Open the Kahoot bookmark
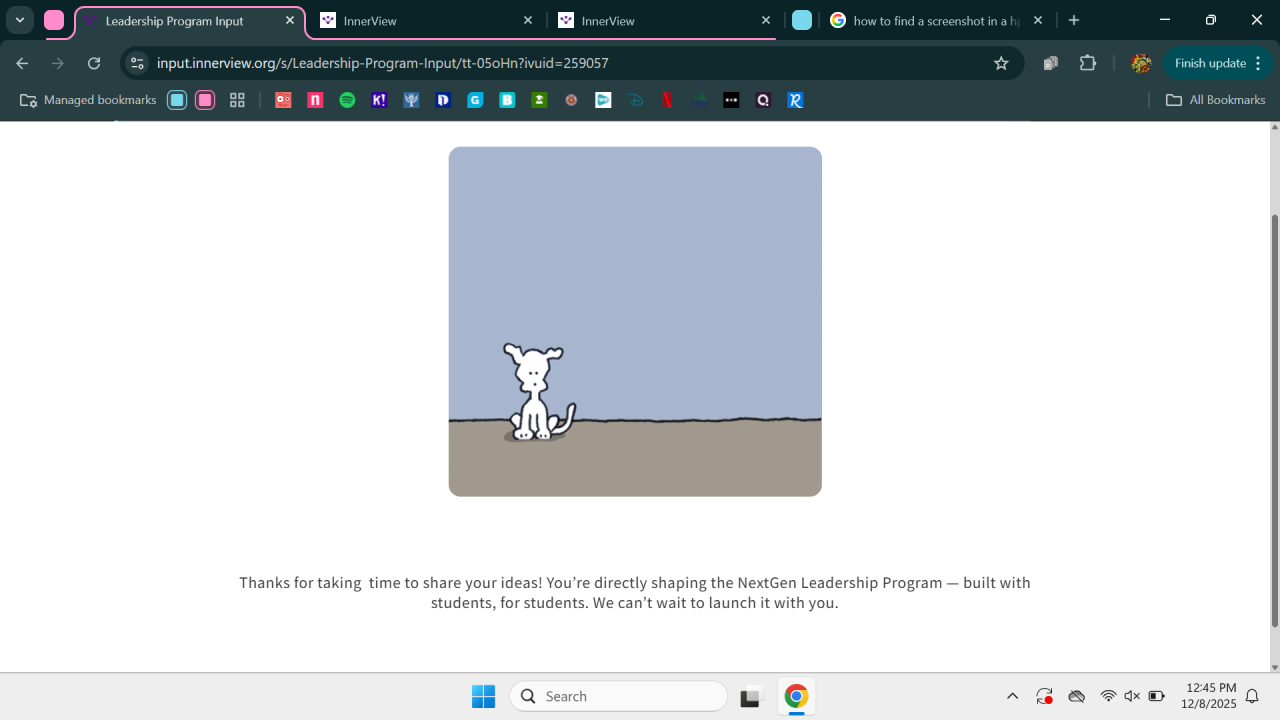The image size is (1280, 720). coord(379,100)
